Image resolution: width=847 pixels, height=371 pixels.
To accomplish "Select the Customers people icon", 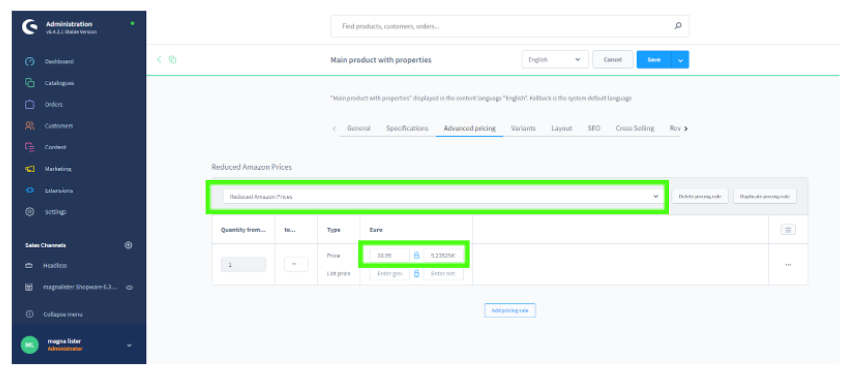I will pos(30,126).
